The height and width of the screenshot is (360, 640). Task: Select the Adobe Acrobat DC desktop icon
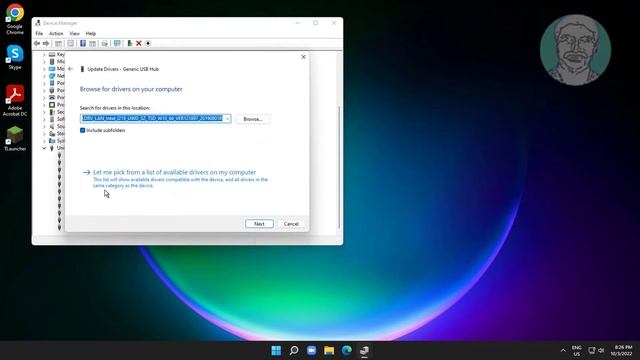[15, 101]
